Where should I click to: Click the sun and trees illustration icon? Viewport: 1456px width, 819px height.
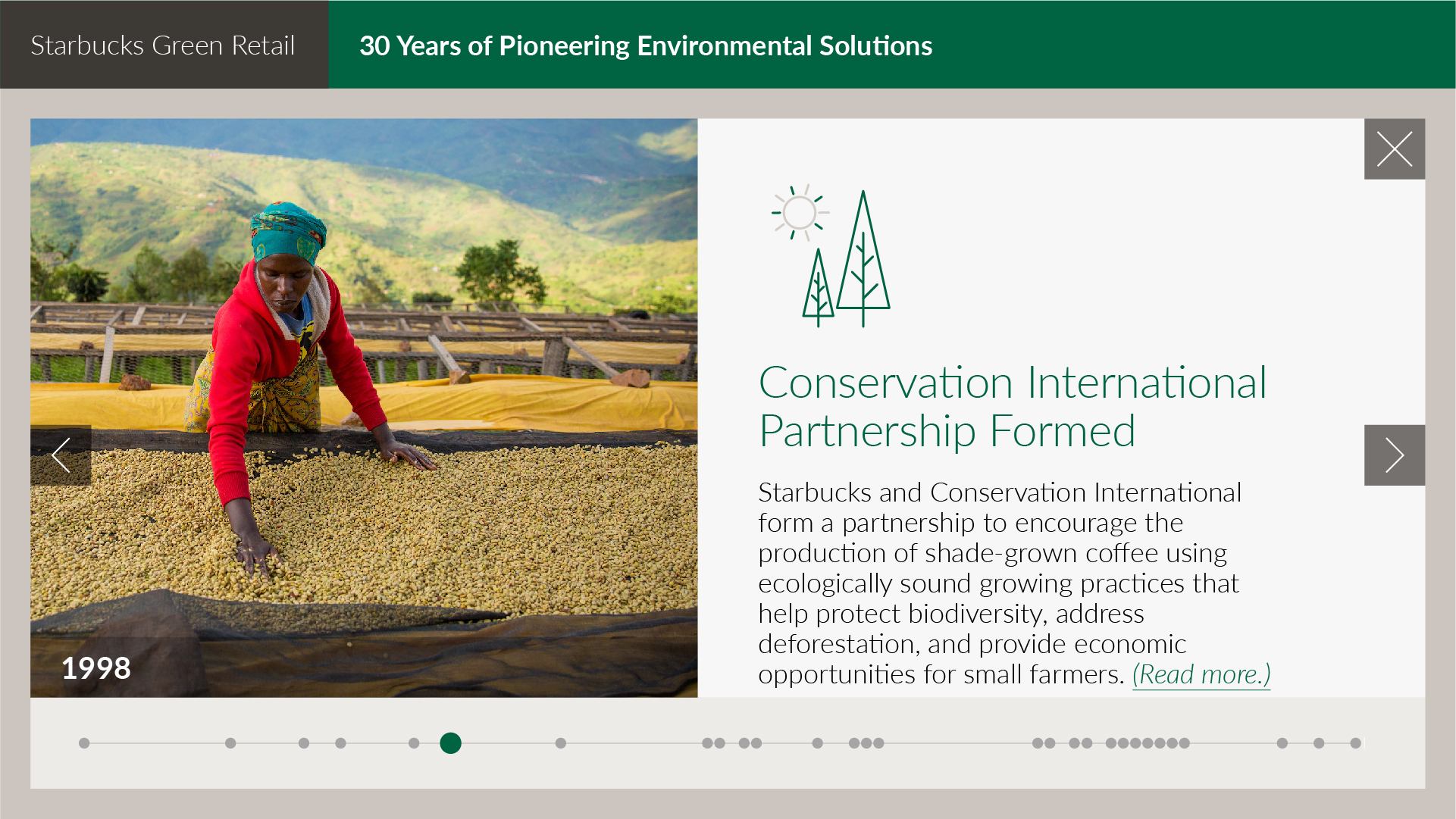click(x=831, y=258)
